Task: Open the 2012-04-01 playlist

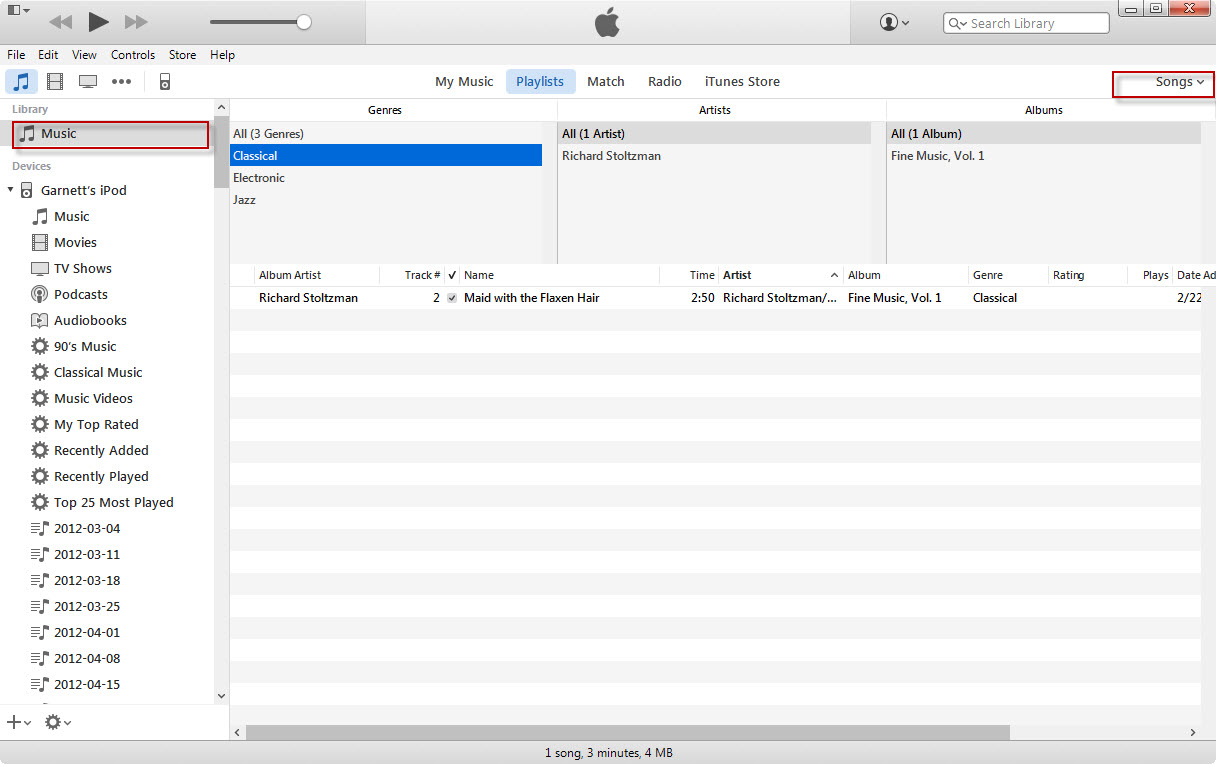Action: tap(86, 632)
